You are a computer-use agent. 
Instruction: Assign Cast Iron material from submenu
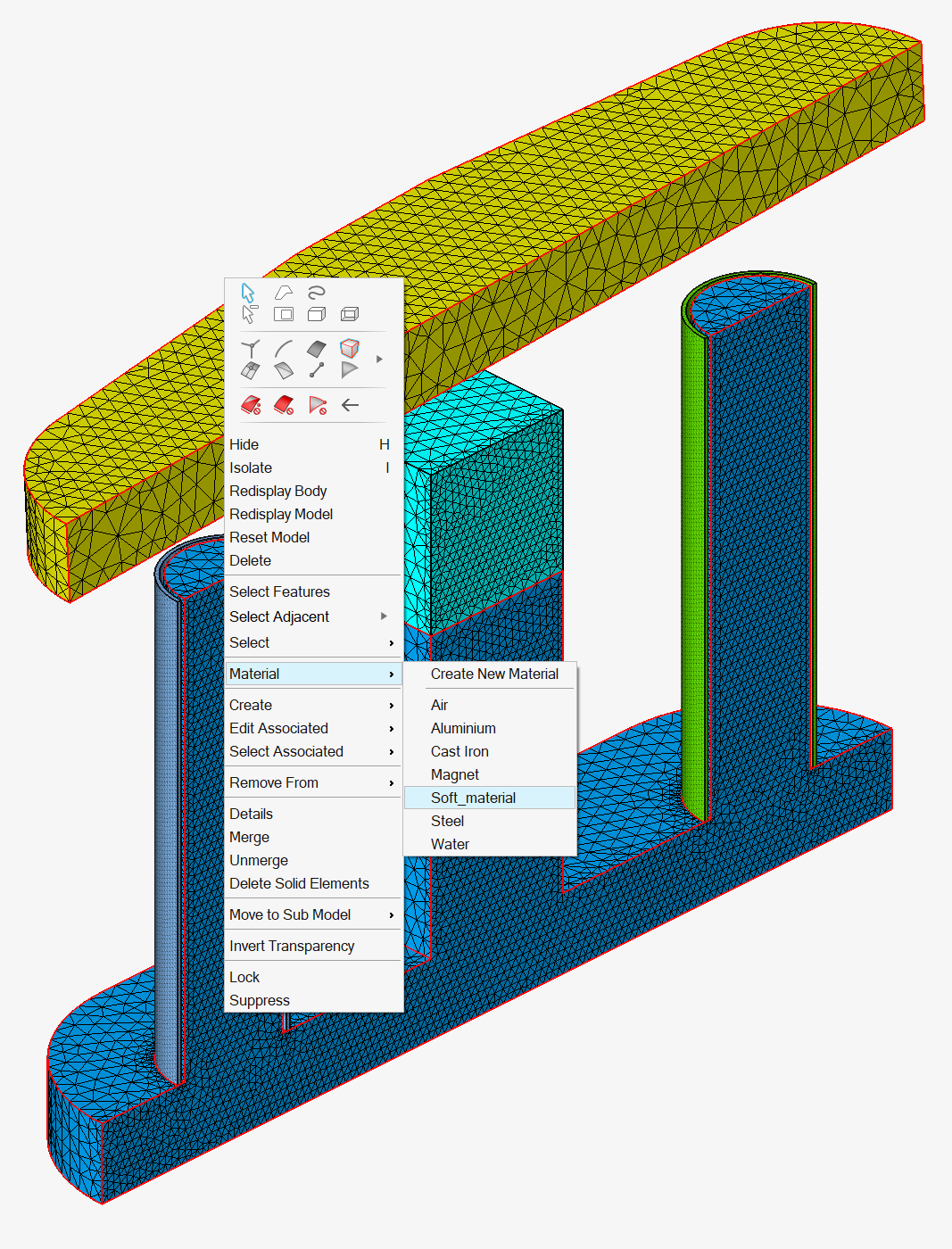click(x=490, y=751)
